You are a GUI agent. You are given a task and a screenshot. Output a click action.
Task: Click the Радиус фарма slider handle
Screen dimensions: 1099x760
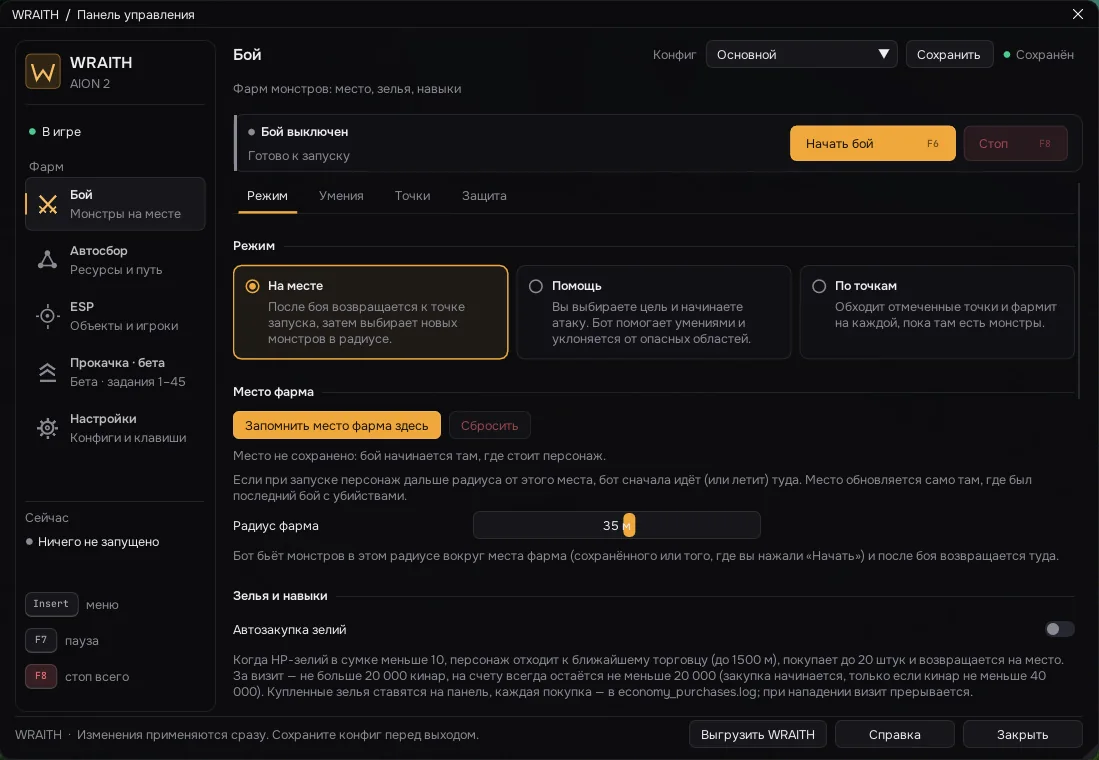coord(629,525)
